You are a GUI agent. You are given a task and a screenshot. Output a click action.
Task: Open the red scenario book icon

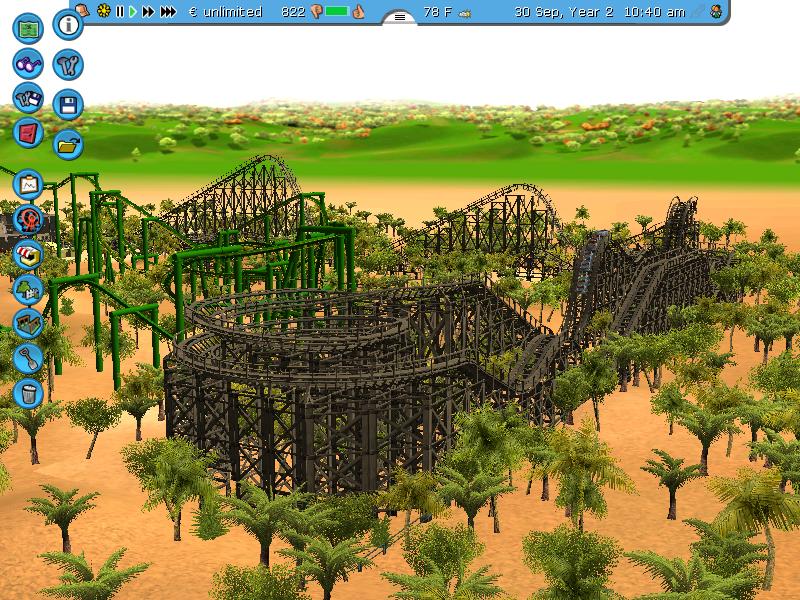28,133
